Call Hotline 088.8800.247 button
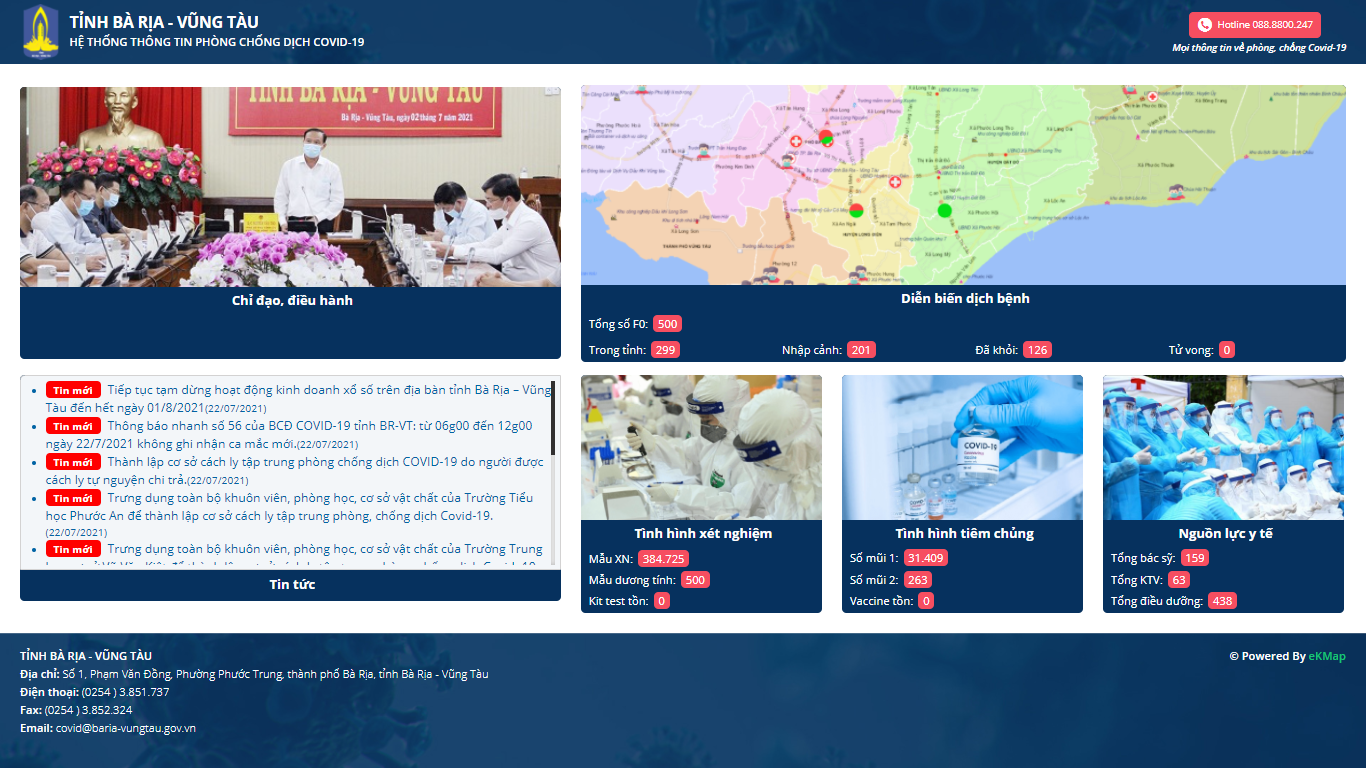This screenshot has height=768, width=1366. (x=1255, y=25)
